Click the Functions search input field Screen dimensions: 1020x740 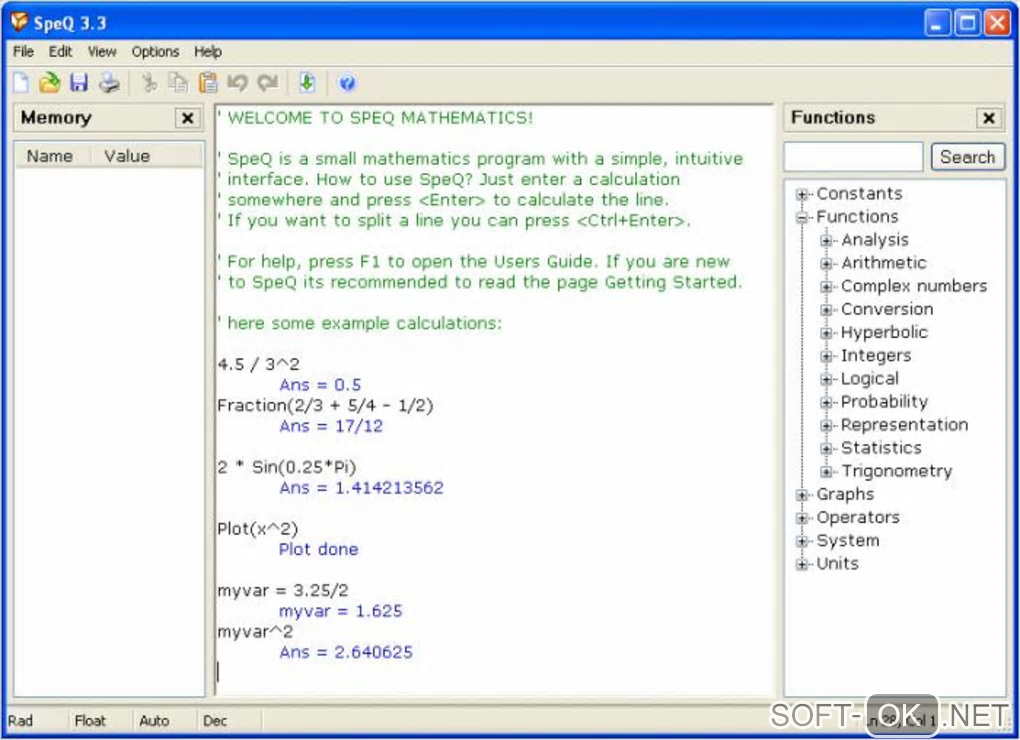(x=853, y=157)
